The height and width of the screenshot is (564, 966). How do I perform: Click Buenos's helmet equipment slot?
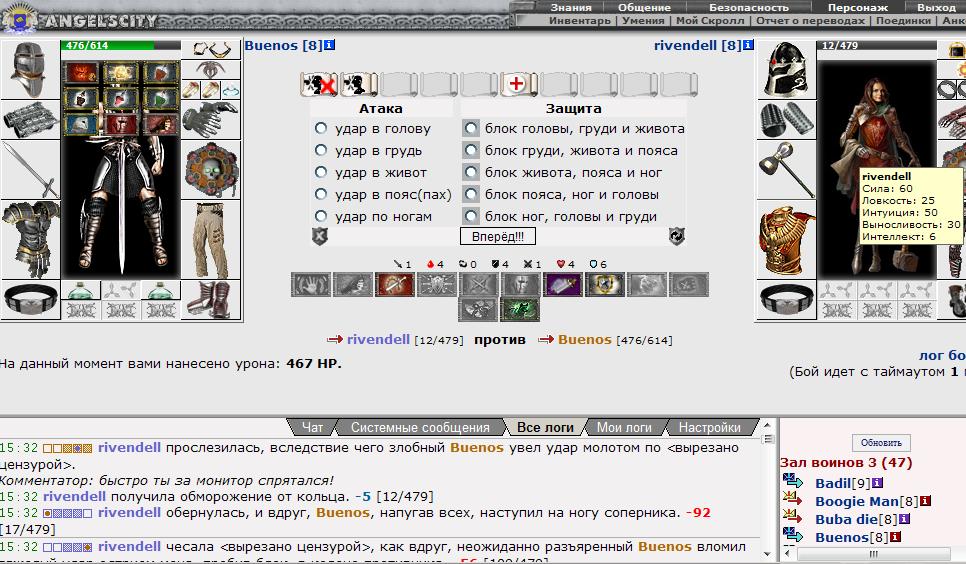click(x=30, y=70)
